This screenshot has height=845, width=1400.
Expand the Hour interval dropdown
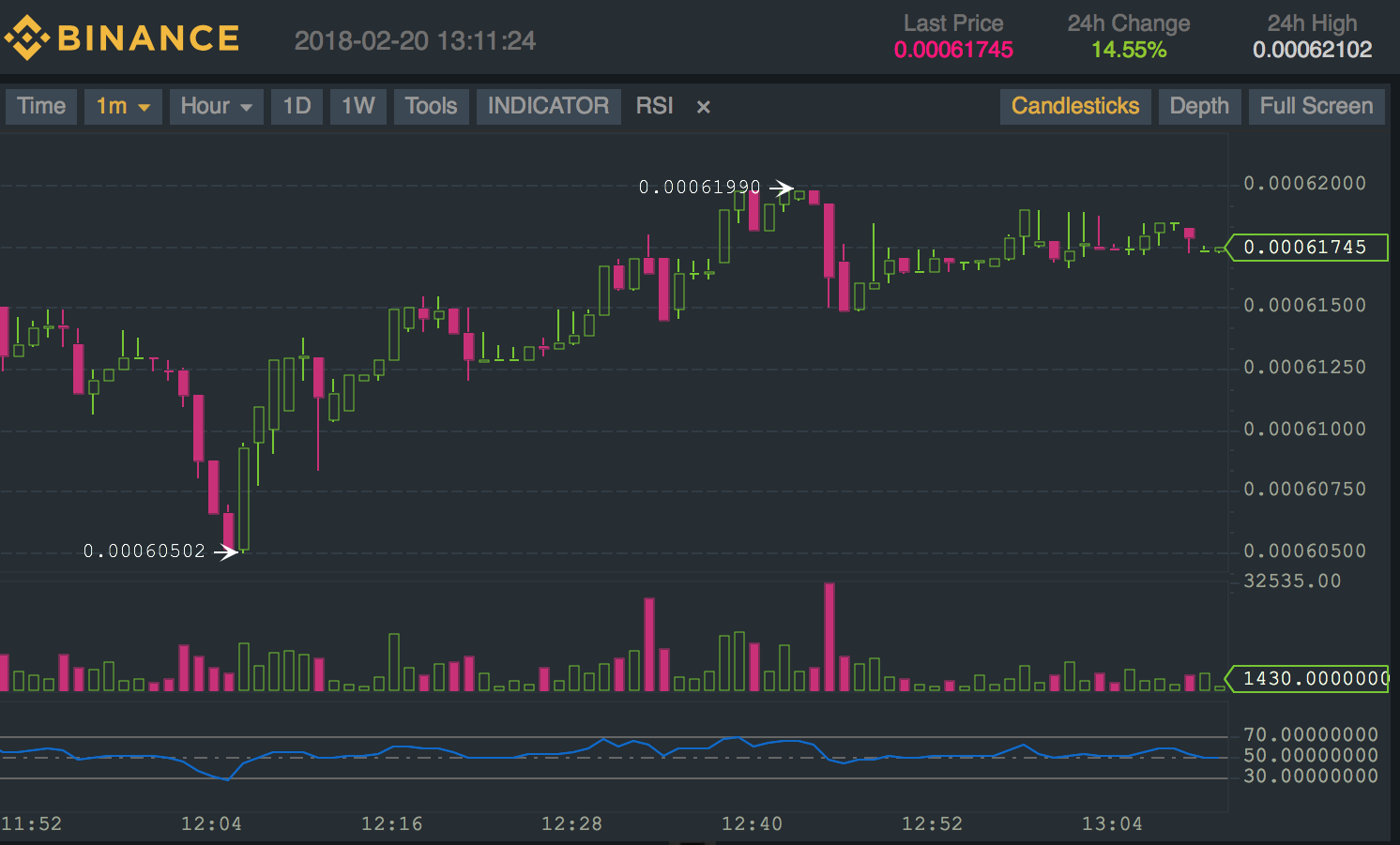(216, 106)
